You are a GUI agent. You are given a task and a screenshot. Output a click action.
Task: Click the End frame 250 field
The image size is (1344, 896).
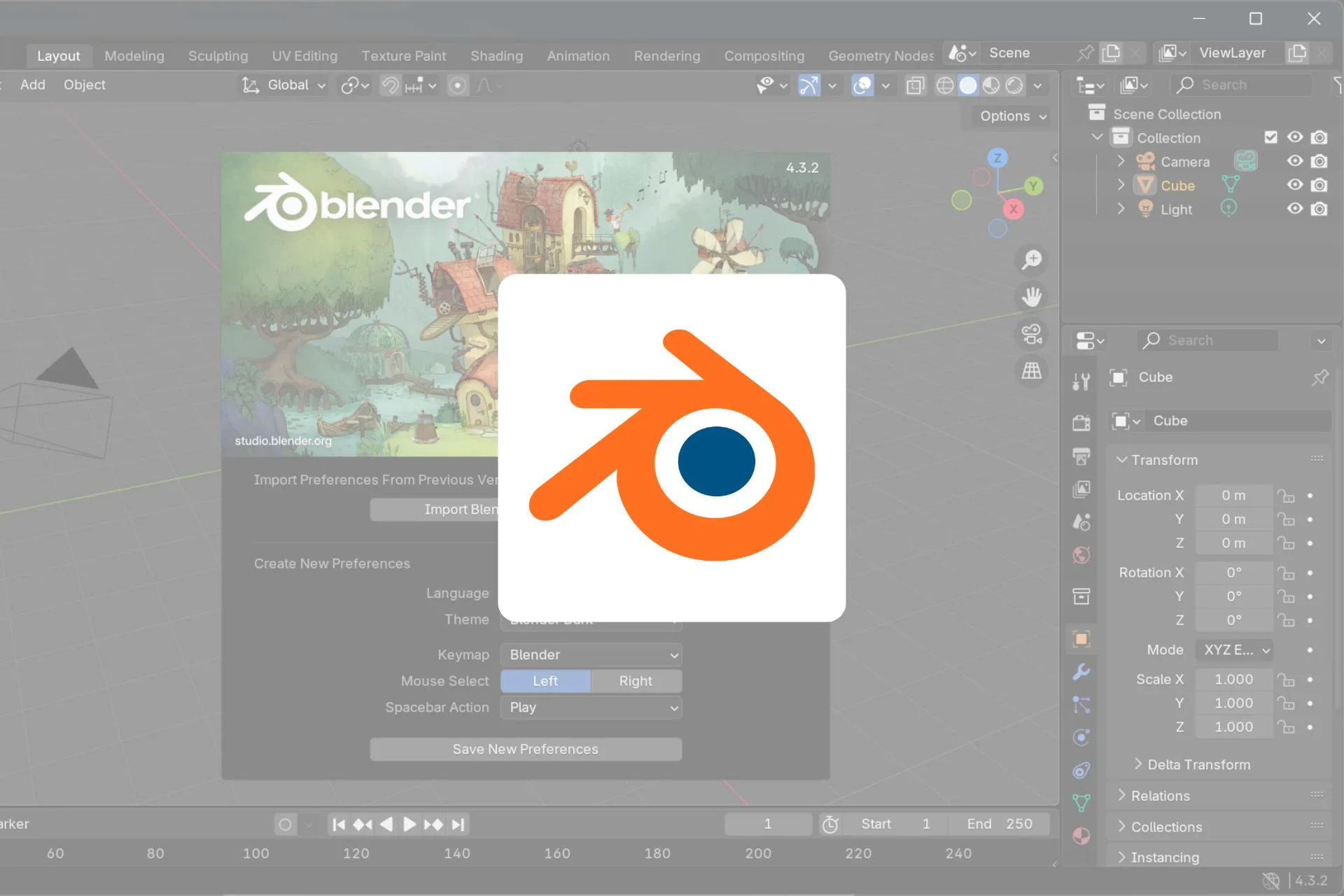1000,824
